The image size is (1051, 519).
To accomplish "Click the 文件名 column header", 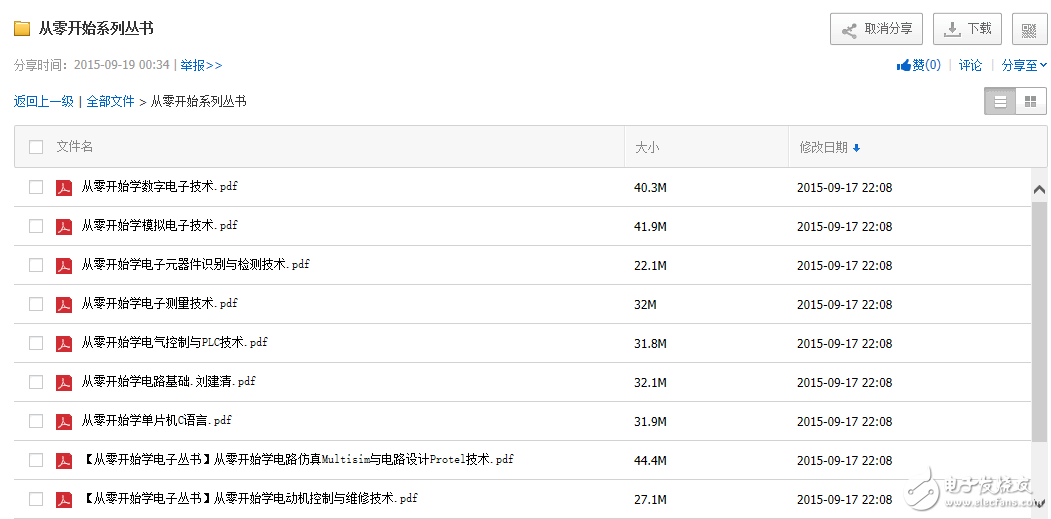I will 75,147.
